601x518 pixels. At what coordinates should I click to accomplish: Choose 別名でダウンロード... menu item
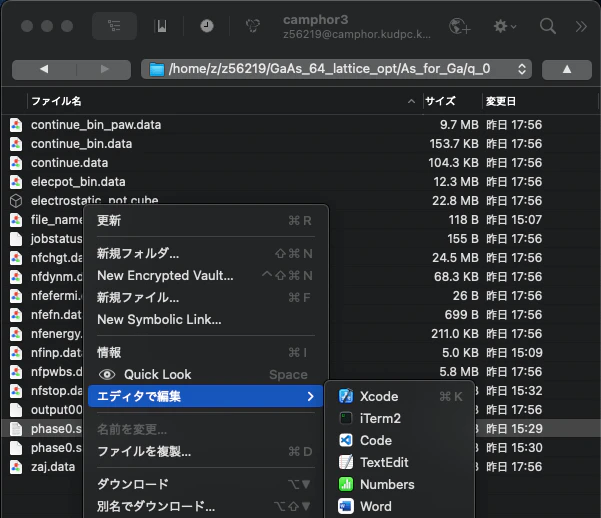[x=205, y=506]
